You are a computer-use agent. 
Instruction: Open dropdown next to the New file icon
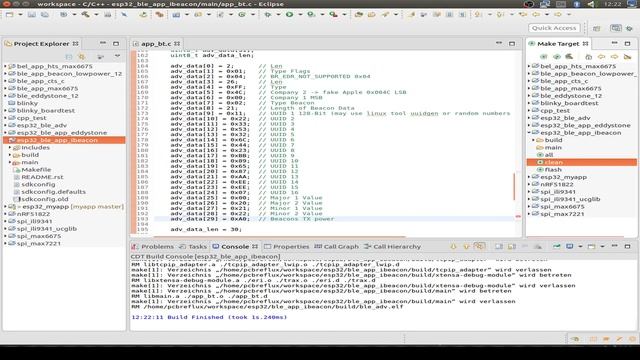click(x=20, y=15)
